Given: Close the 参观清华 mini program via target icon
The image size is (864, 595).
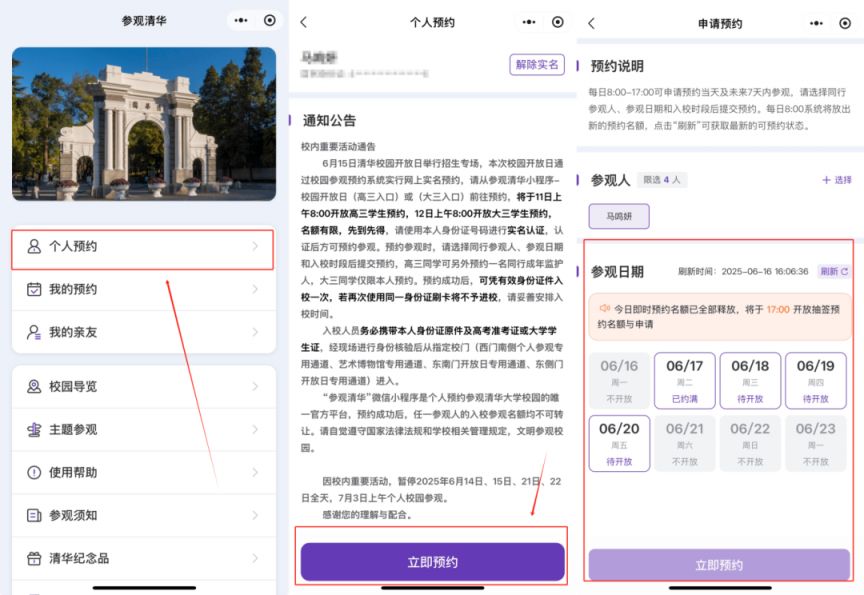Looking at the screenshot, I should [x=269, y=20].
